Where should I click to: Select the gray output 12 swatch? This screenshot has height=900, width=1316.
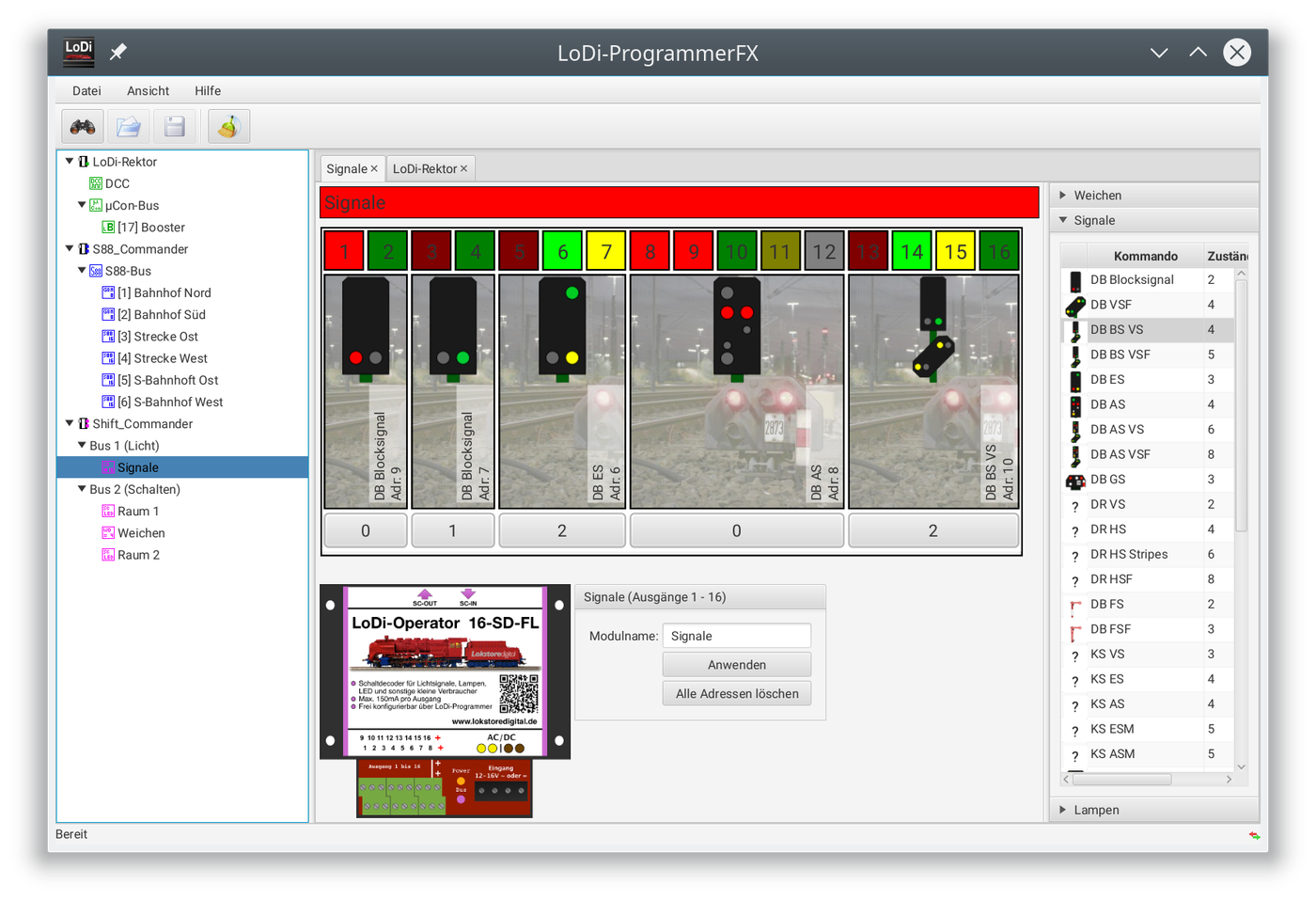[x=824, y=251]
